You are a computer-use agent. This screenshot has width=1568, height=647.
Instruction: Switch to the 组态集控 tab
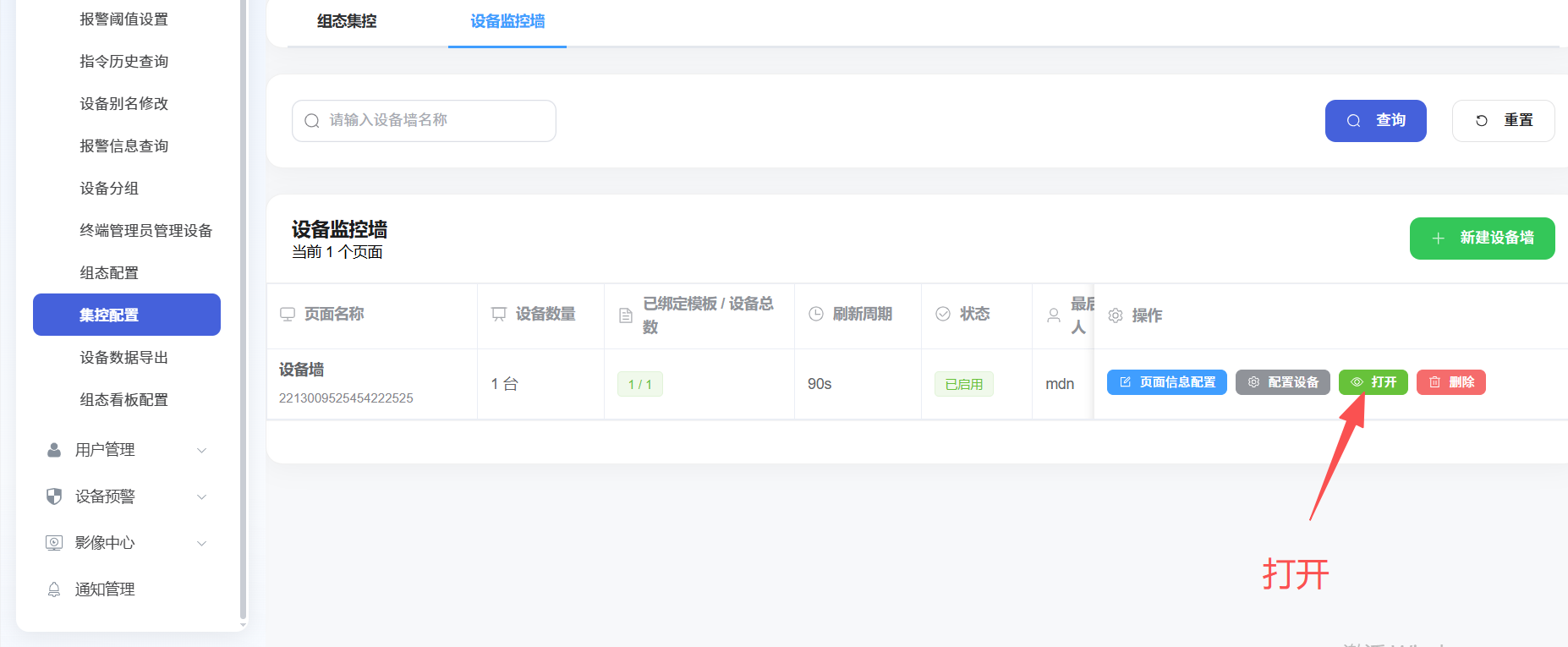347,21
